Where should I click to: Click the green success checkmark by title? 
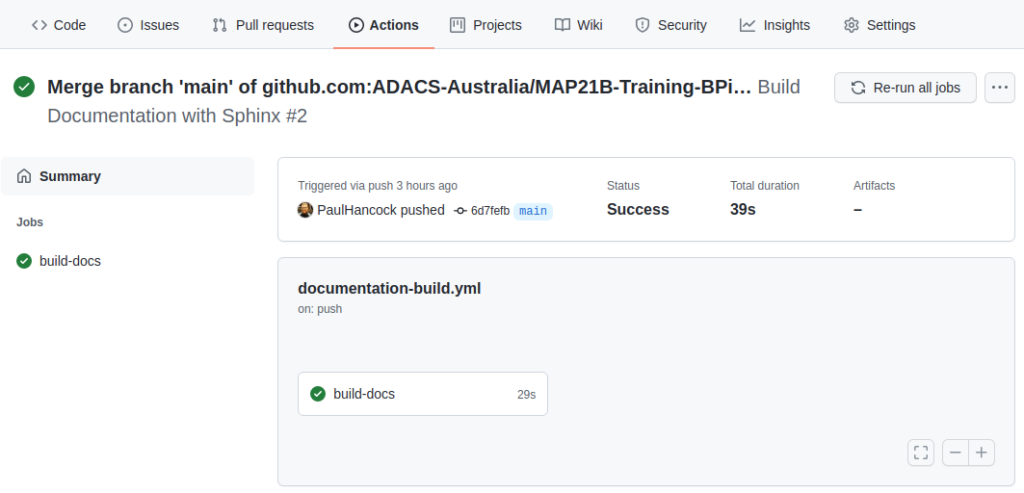24,86
